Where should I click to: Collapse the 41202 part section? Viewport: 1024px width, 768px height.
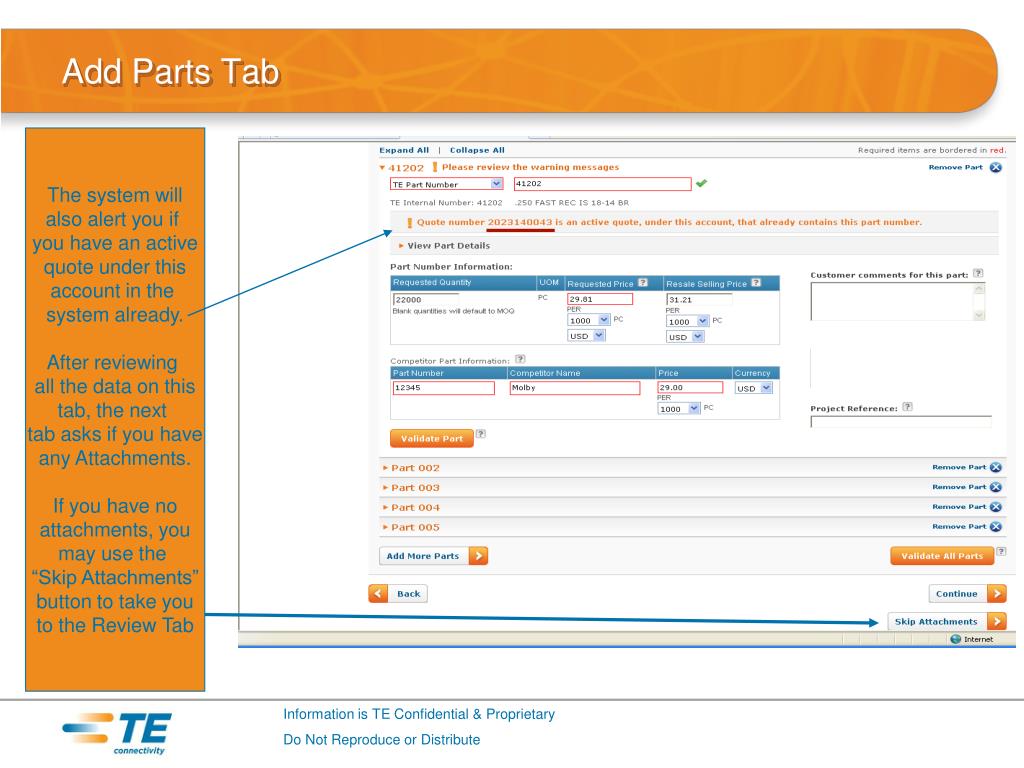[x=383, y=168]
